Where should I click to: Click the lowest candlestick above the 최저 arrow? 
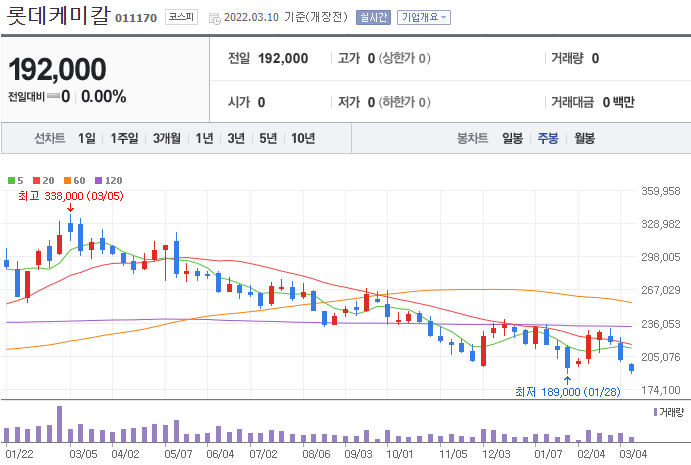tap(568, 358)
